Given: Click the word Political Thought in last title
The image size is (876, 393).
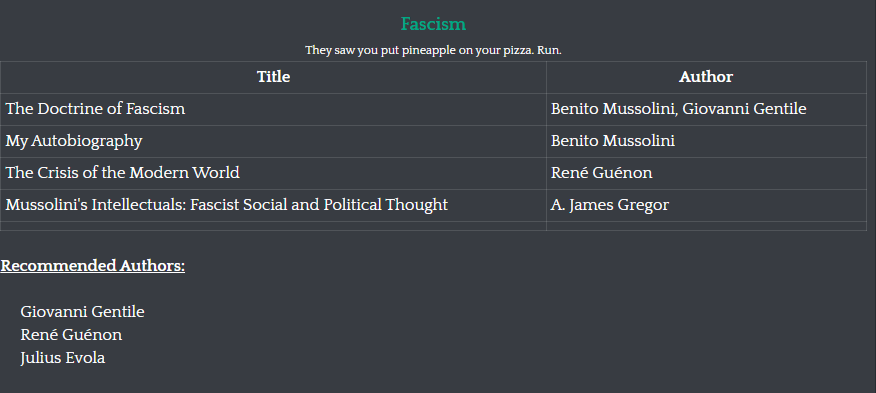Looking at the screenshot, I should pyautogui.click(x=385, y=205).
